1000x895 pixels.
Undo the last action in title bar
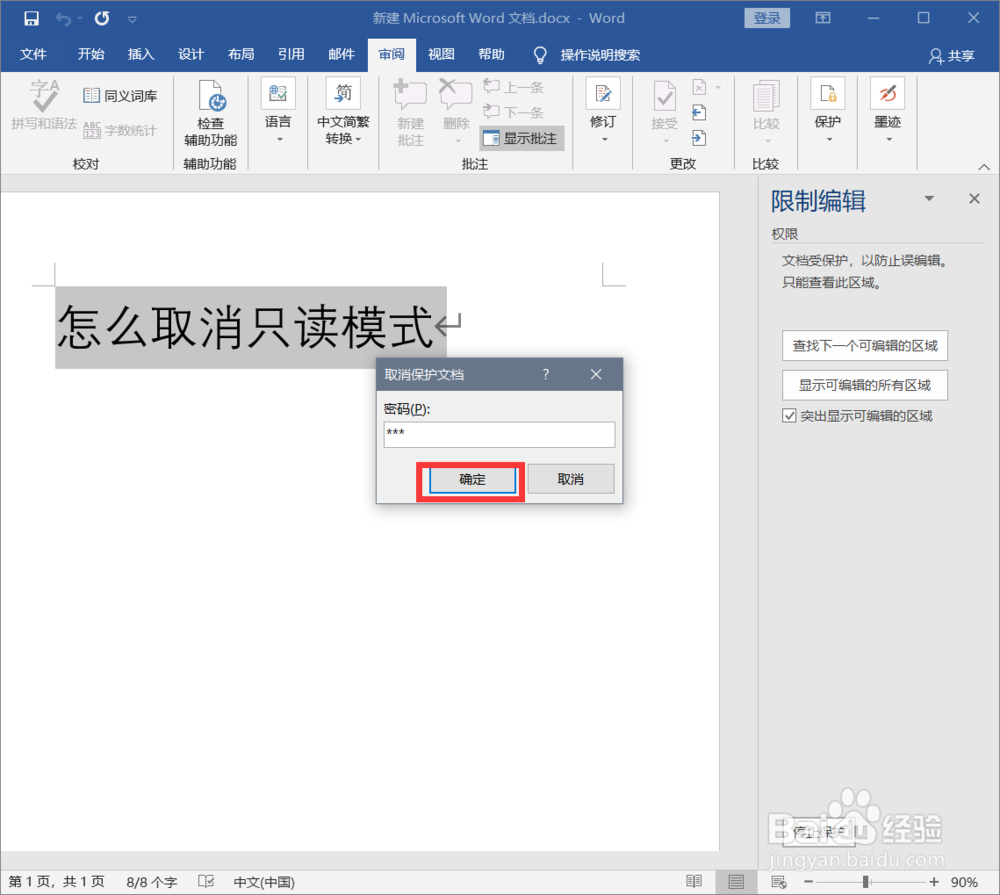pos(63,18)
